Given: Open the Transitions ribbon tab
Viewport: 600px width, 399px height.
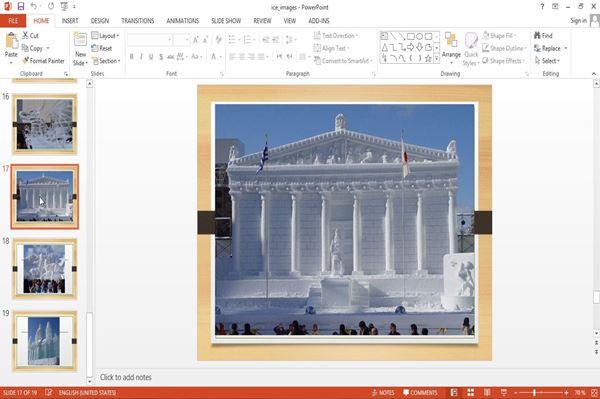Looking at the screenshot, I should click(x=137, y=21).
